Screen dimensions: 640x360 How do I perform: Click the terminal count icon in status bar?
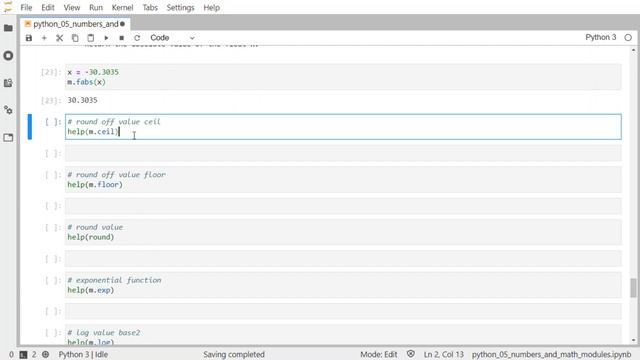[23, 355]
